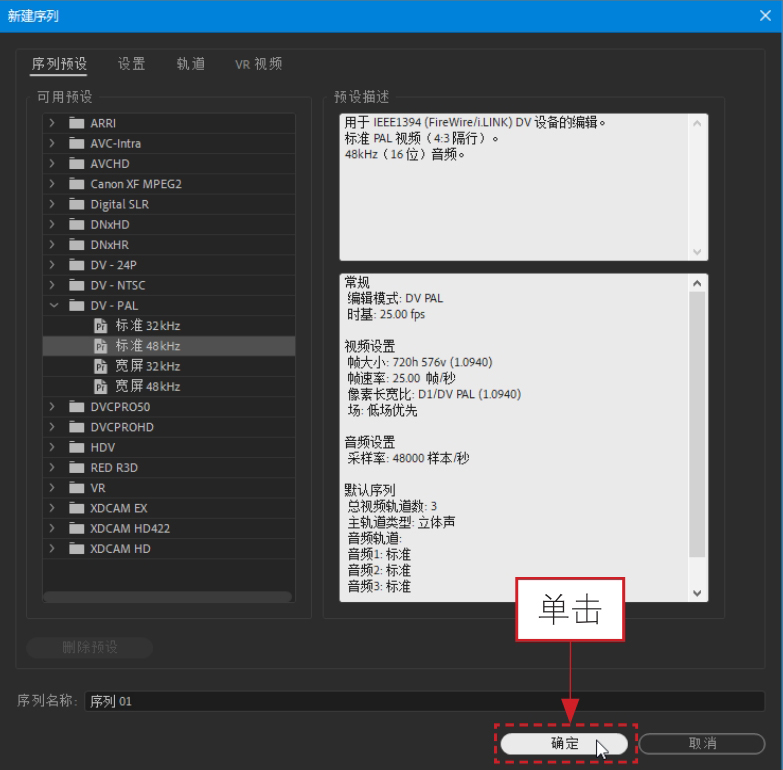783x770 pixels.
Task: Click the Digital SLR folder icon
Action: tap(76, 204)
